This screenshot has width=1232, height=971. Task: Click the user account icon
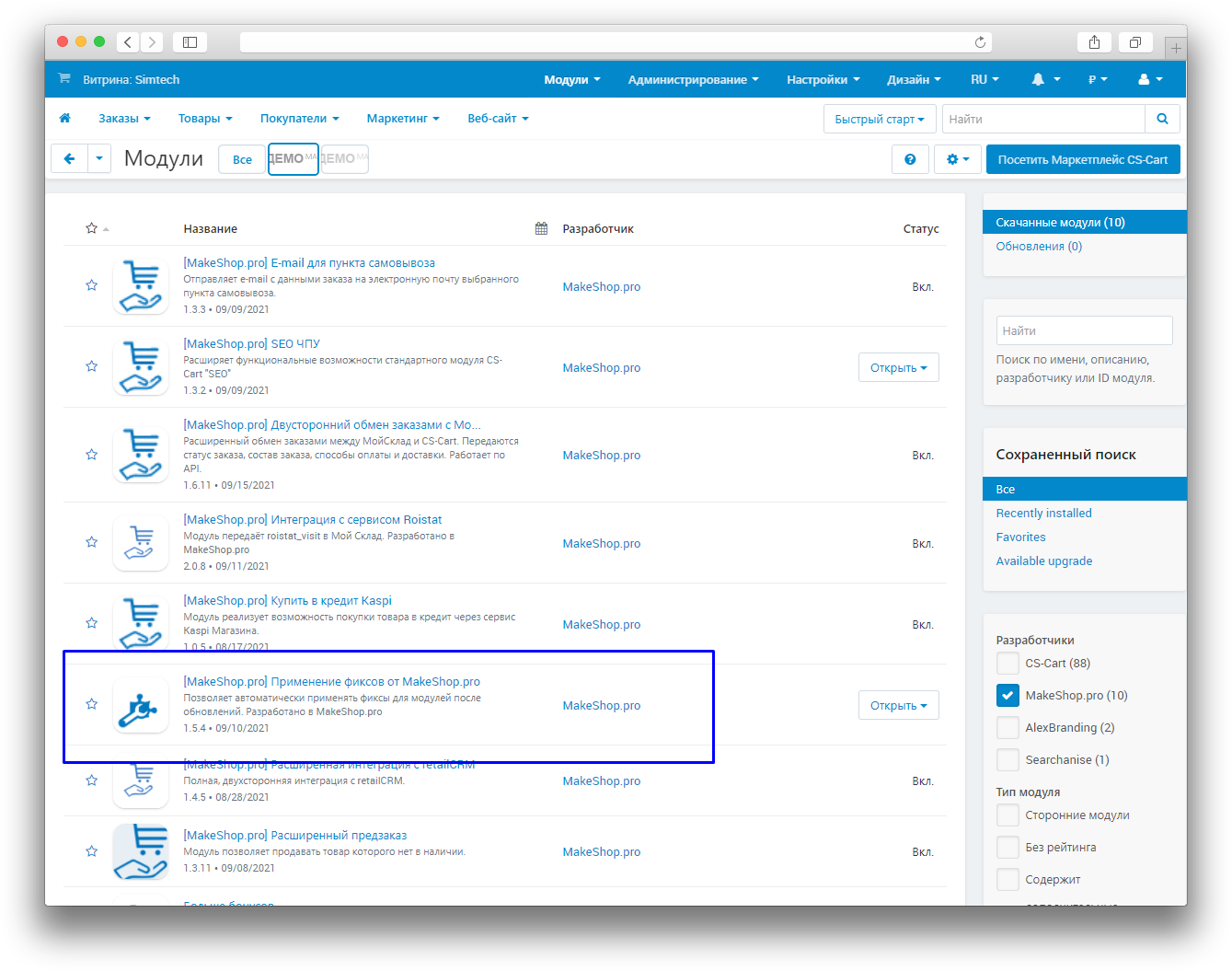pos(1144,80)
